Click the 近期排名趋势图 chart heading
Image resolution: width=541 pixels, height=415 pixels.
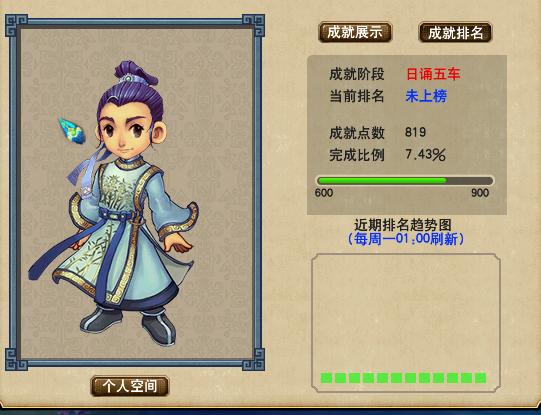click(403, 225)
